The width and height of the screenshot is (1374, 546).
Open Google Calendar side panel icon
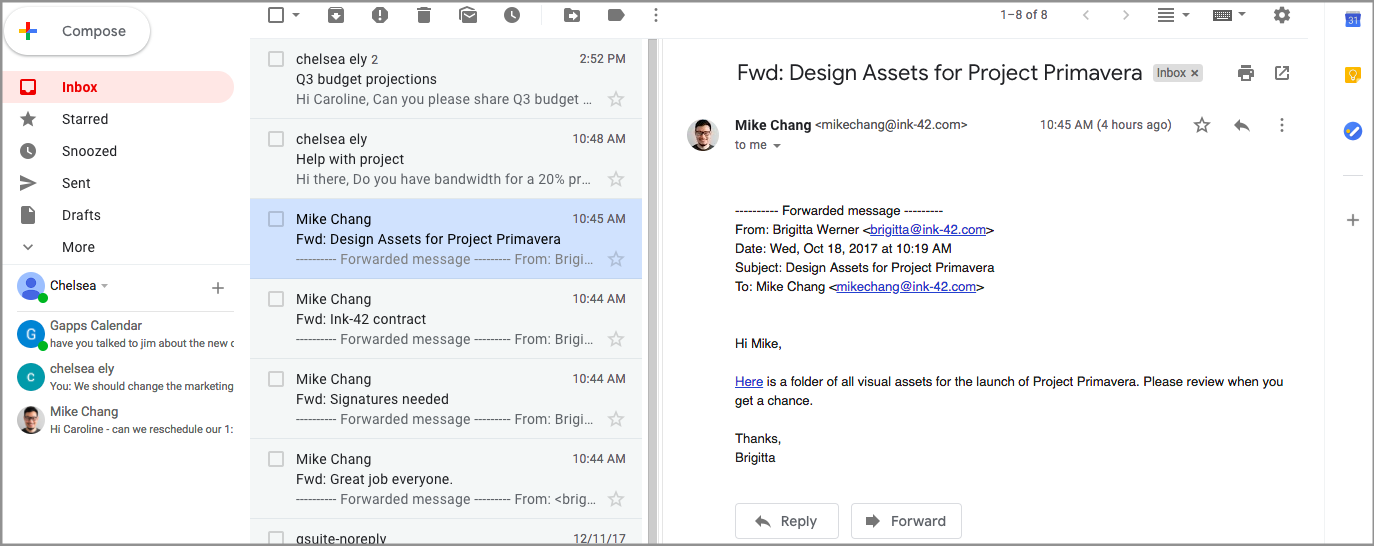coord(1353,18)
